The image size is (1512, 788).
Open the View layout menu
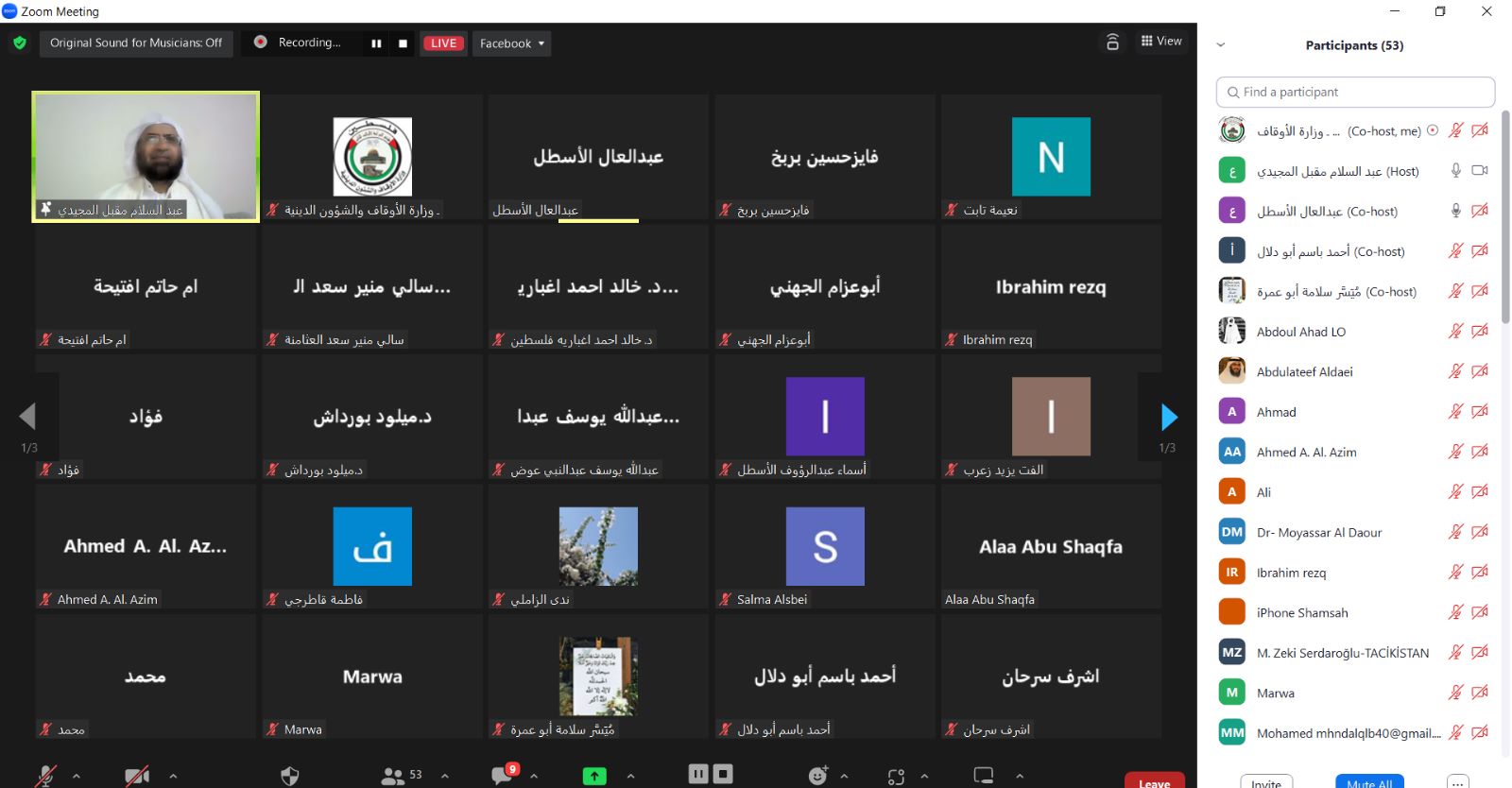click(x=1161, y=42)
